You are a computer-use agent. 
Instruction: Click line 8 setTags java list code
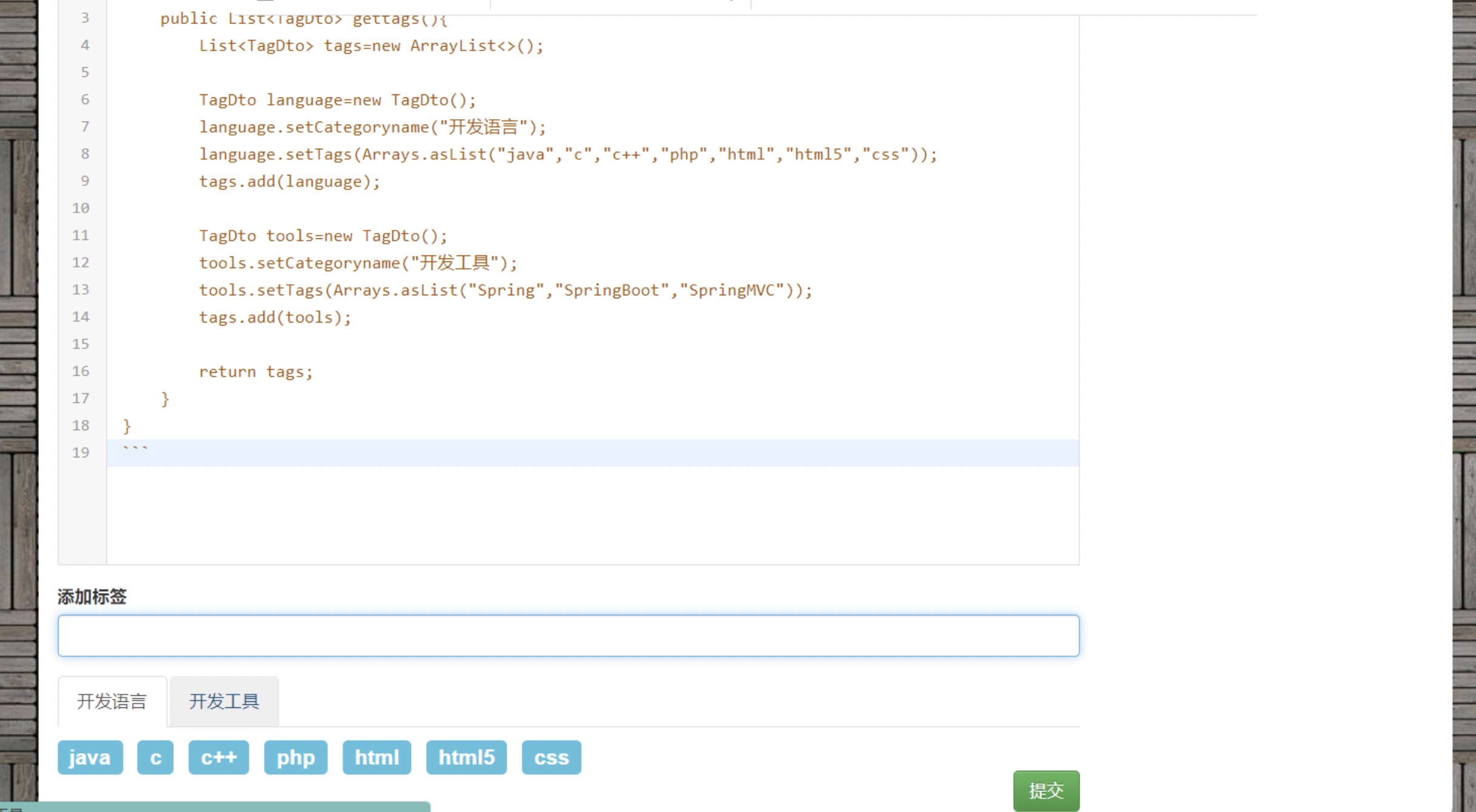(567, 154)
